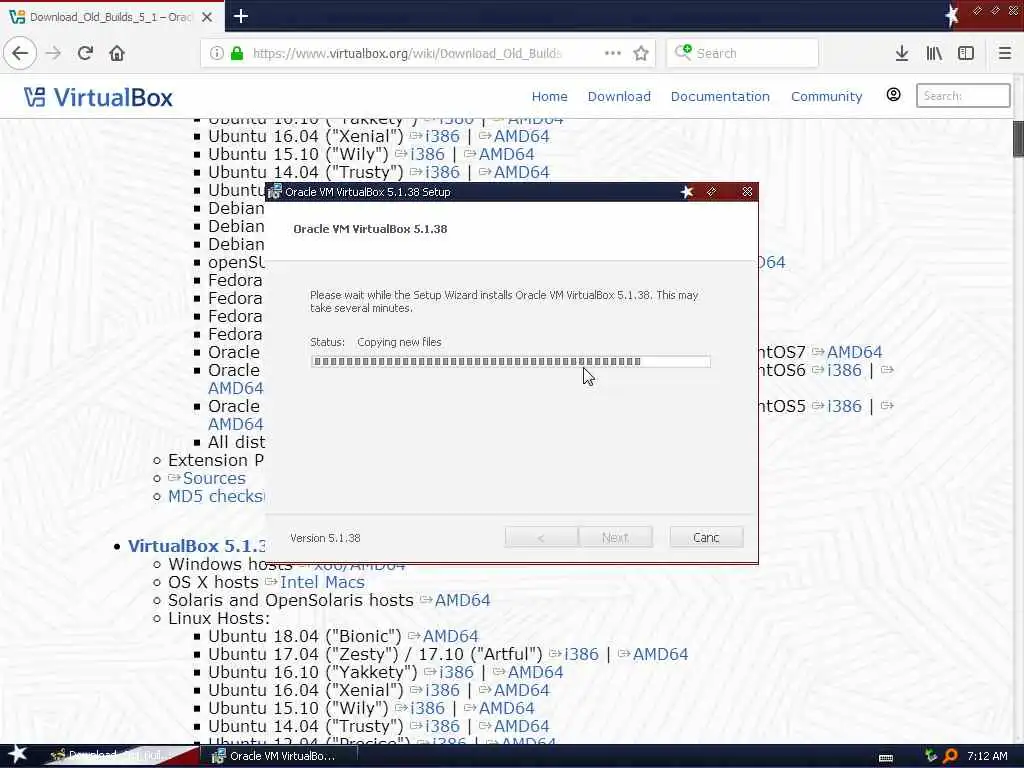Viewport: 1024px width, 768px height.
Task: Open the Download menu item
Action: tap(619, 96)
